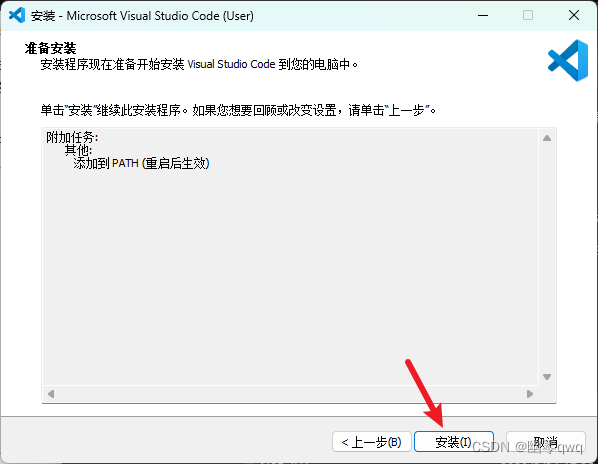Click the 安装(I) install button
Screen dimensions: 598x464
(x=454, y=442)
